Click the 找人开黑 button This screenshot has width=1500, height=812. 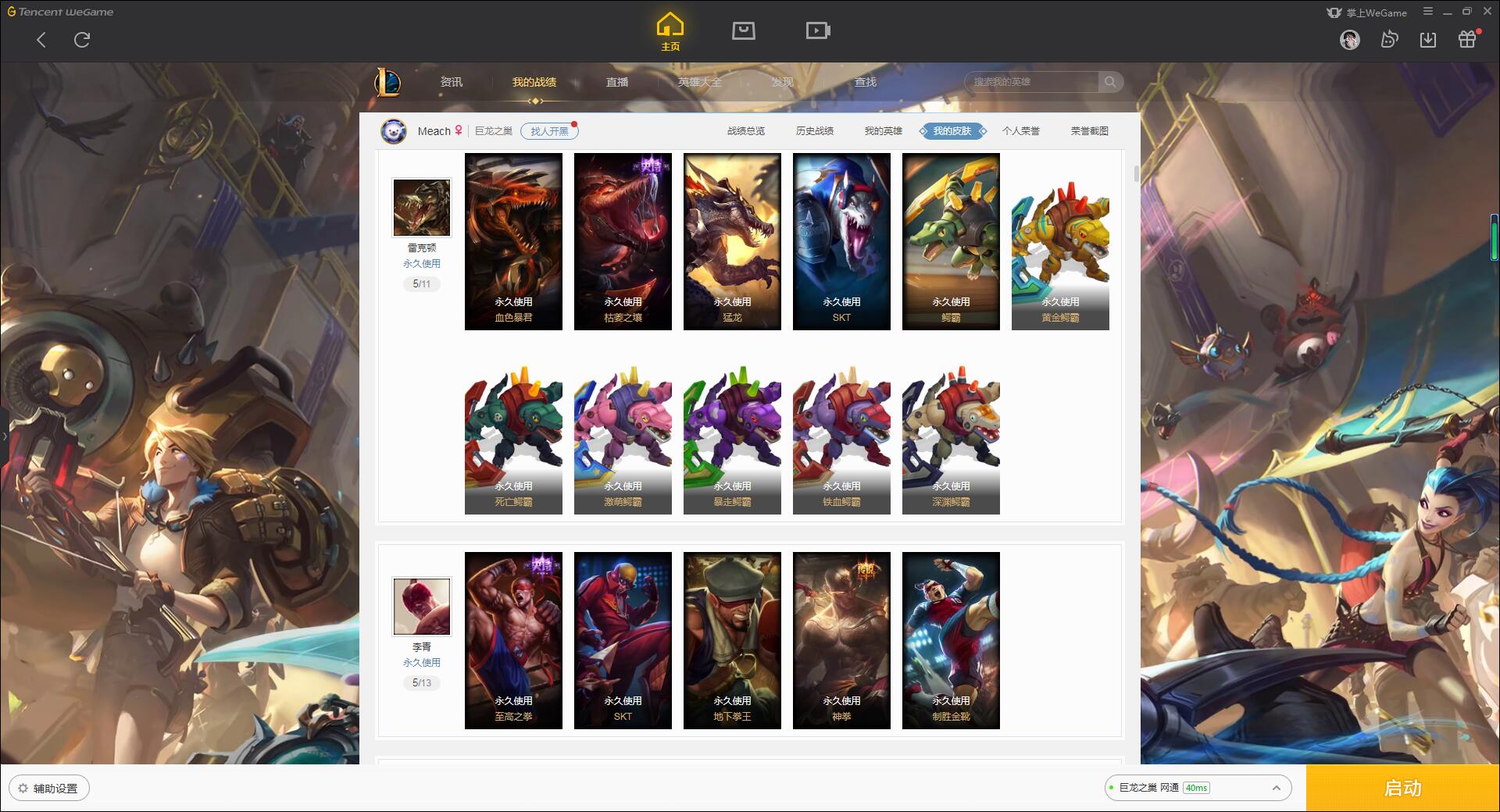(x=549, y=131)
